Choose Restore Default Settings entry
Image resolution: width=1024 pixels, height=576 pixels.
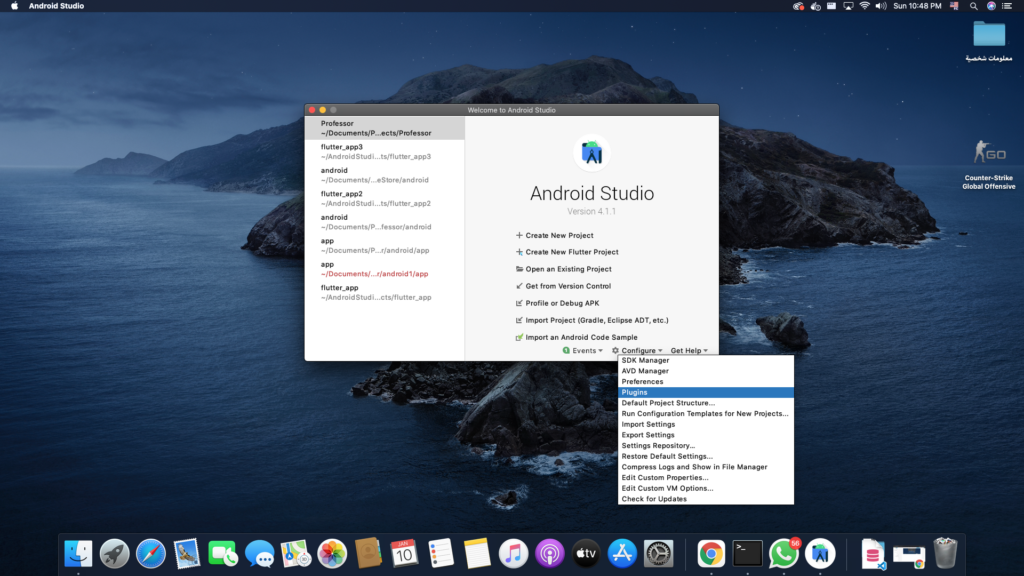point(705,456)
